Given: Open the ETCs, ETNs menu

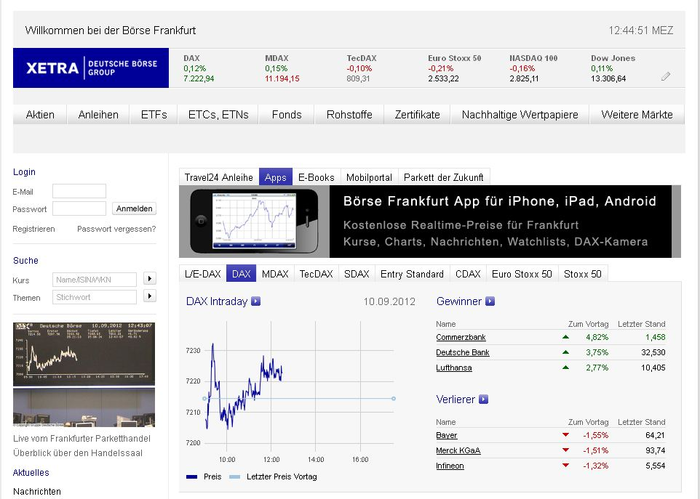Looking at the screenshot, I should 218,115.
